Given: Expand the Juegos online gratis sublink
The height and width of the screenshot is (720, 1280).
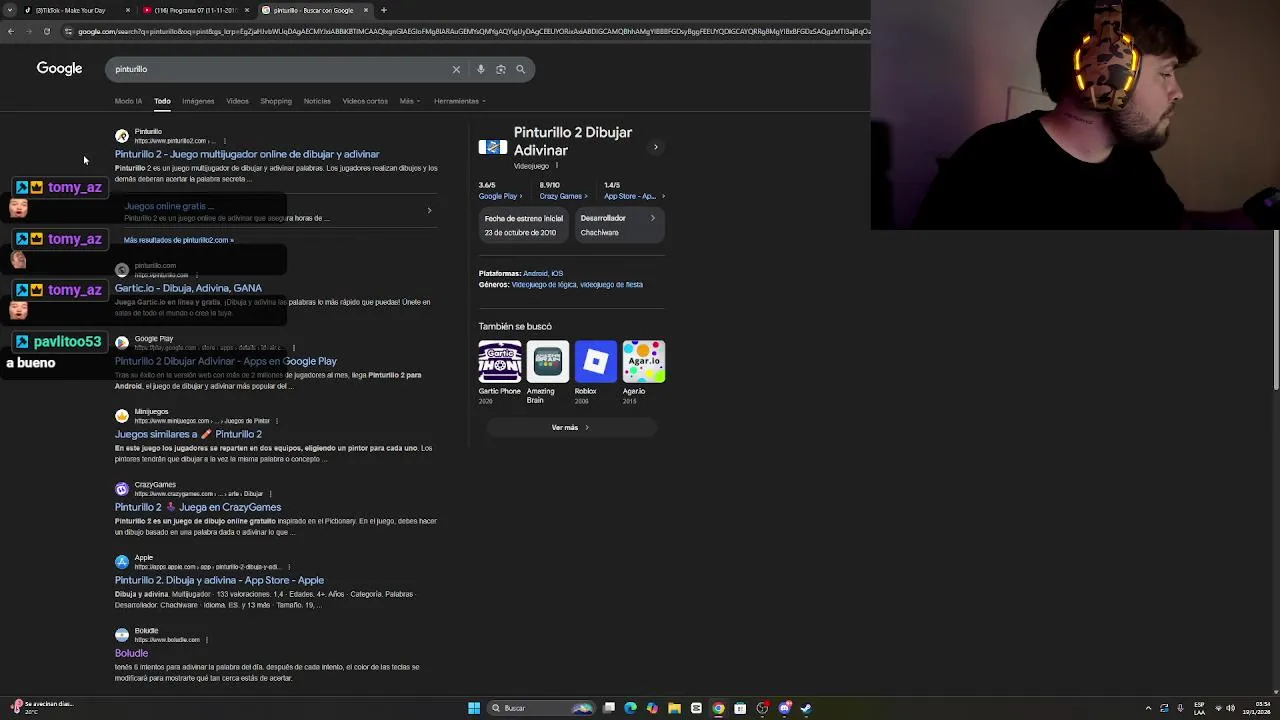Looking at the screenshot, I should 429,210.
